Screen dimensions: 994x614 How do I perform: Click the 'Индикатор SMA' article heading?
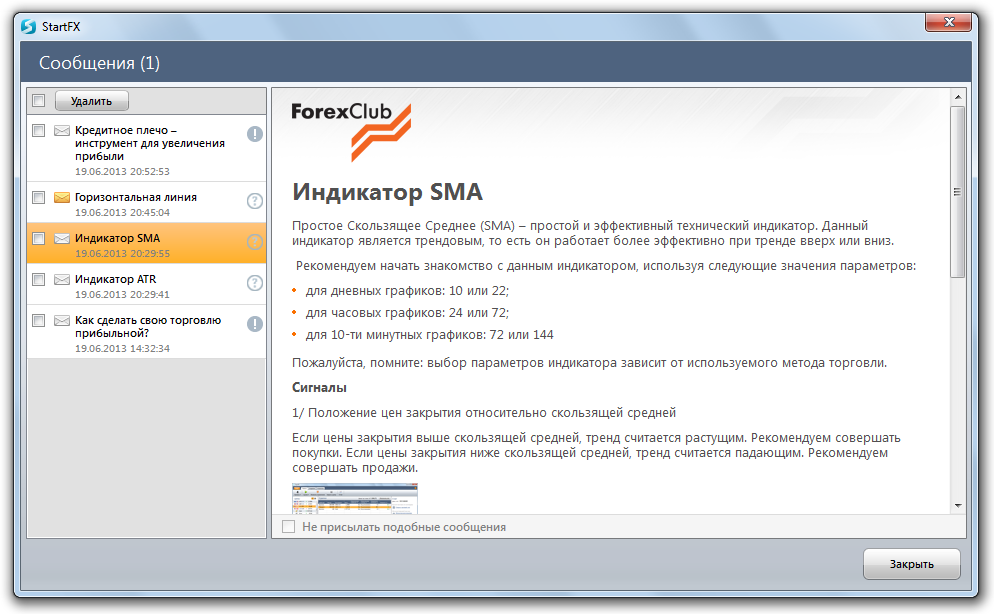387,191
